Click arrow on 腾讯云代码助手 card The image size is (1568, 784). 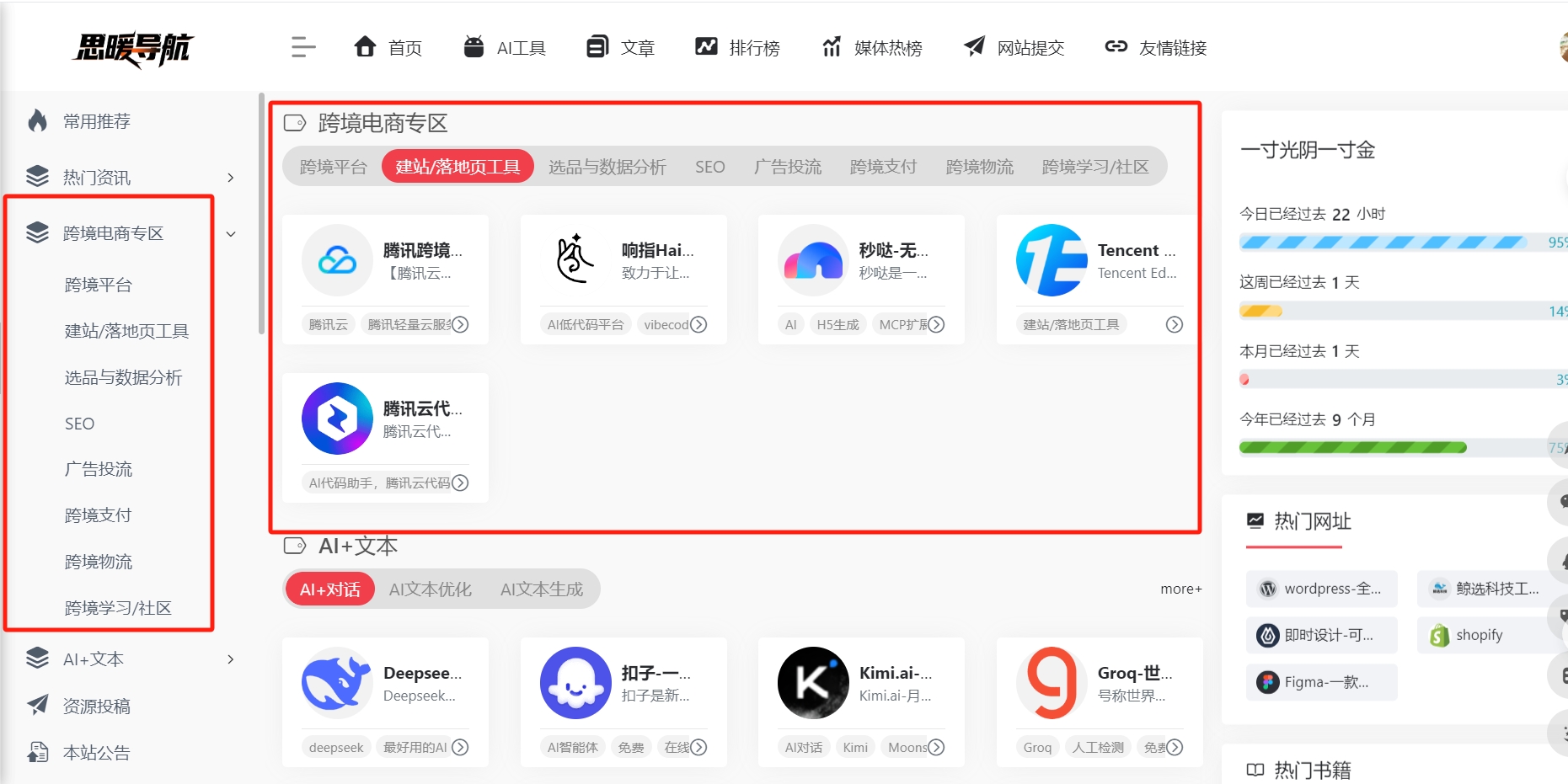coord(460,483)
